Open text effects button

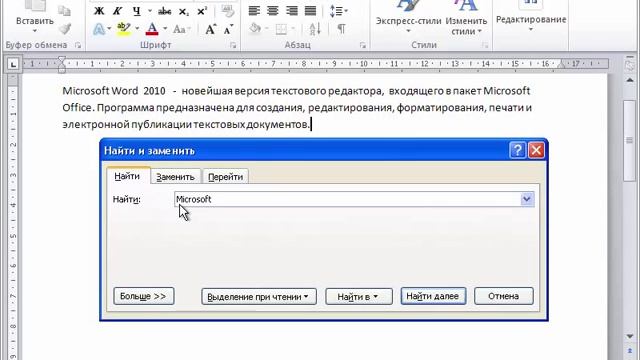click(x=99, y=29)
